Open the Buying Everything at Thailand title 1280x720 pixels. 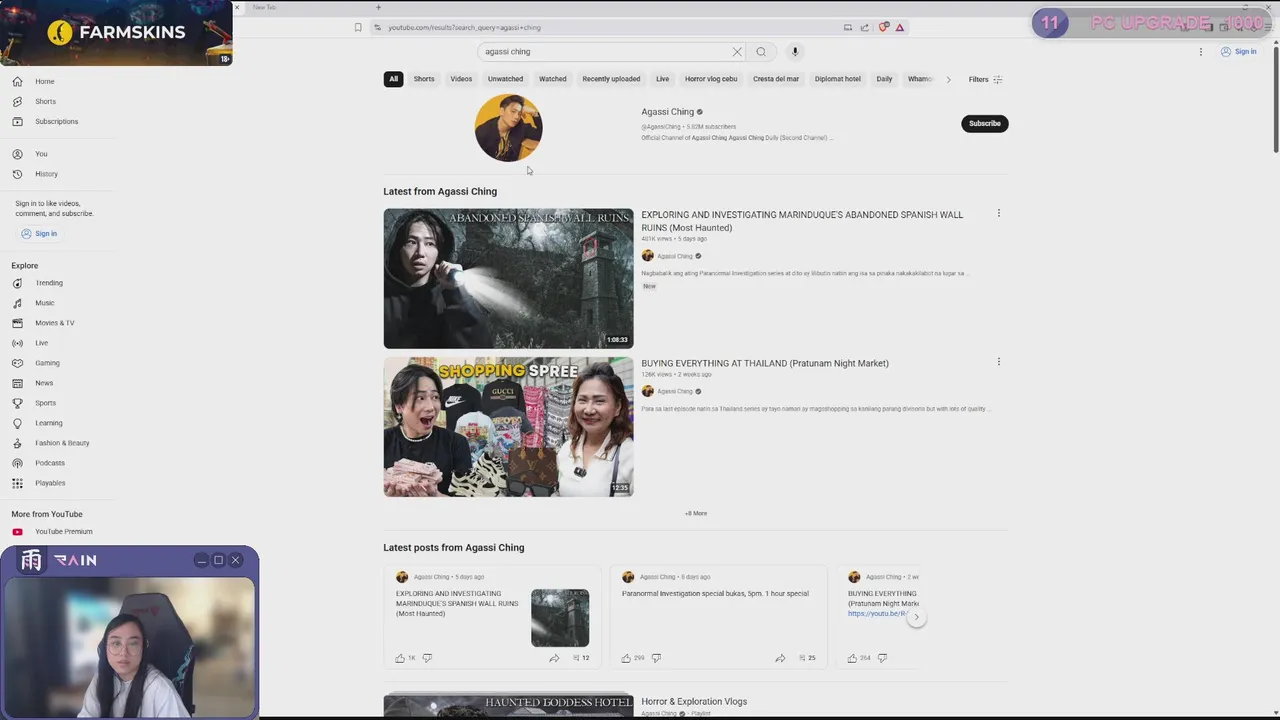pos(765,363)
